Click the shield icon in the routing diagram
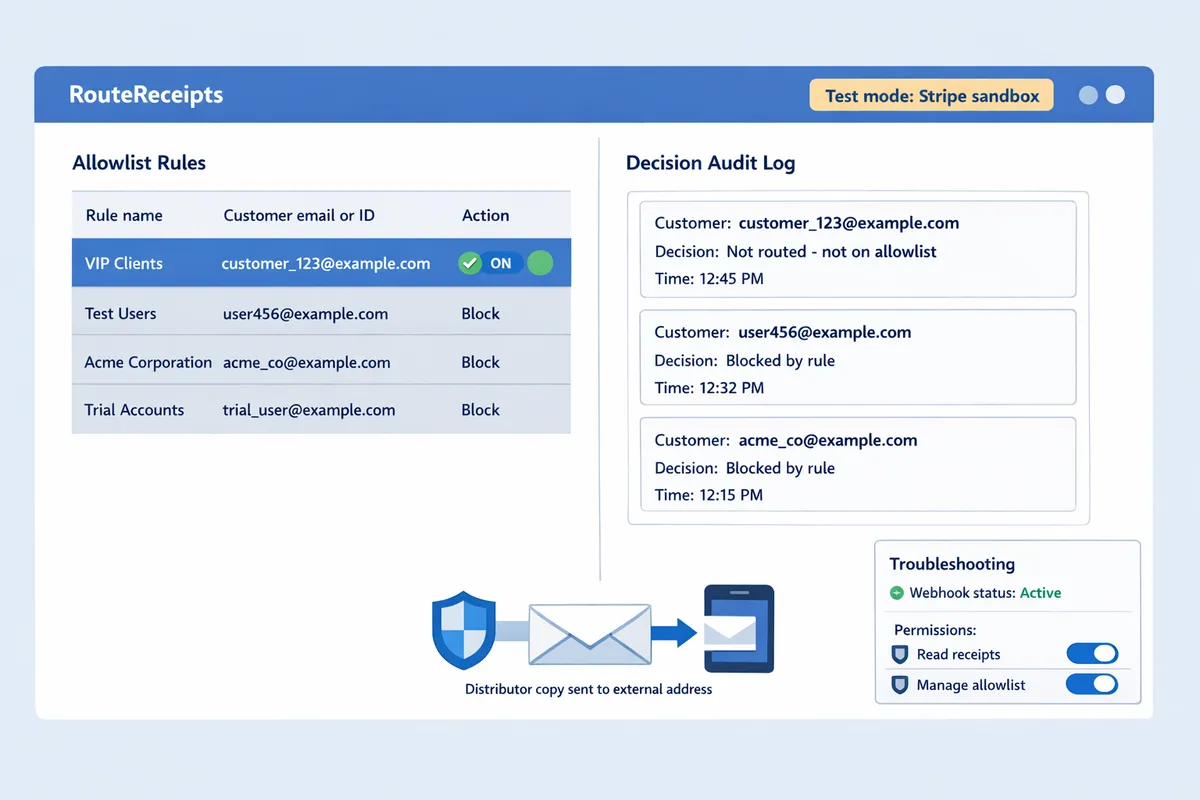The width and height of the screenshot is (1200, 800). click(x=463, y=628)
